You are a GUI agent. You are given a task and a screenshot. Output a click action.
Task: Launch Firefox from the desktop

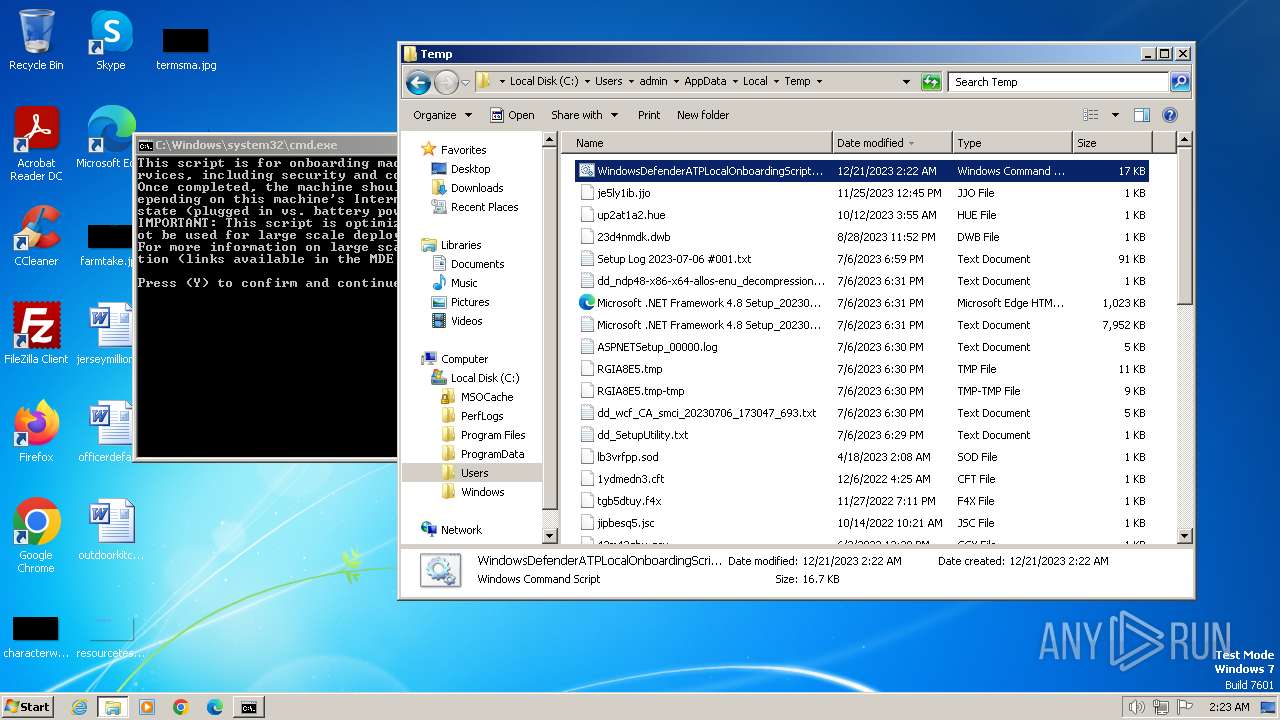[x=36, y=432]
